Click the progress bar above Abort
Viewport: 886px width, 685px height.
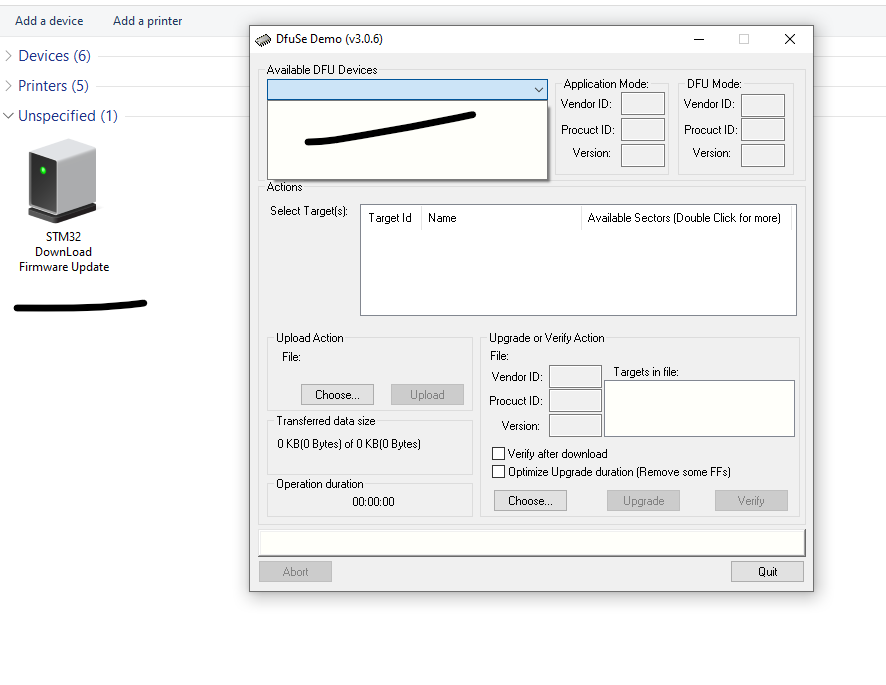(x=532, y=543)
